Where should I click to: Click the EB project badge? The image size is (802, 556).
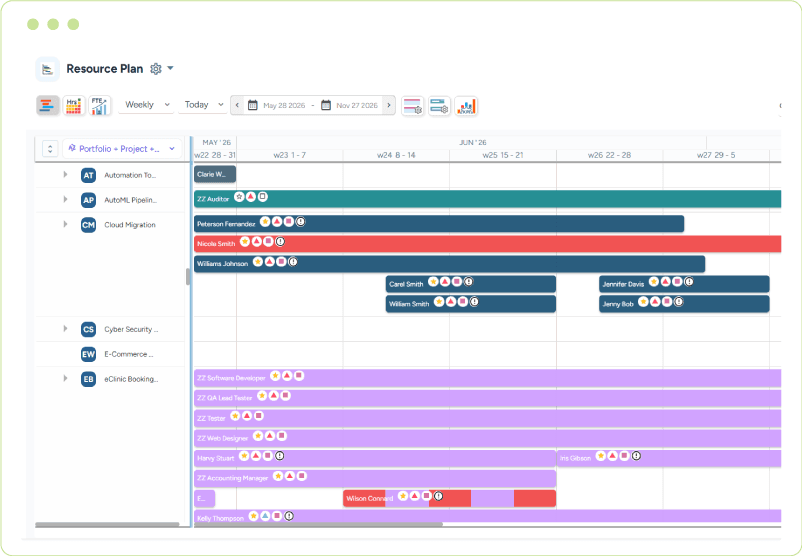click(88, 379)
